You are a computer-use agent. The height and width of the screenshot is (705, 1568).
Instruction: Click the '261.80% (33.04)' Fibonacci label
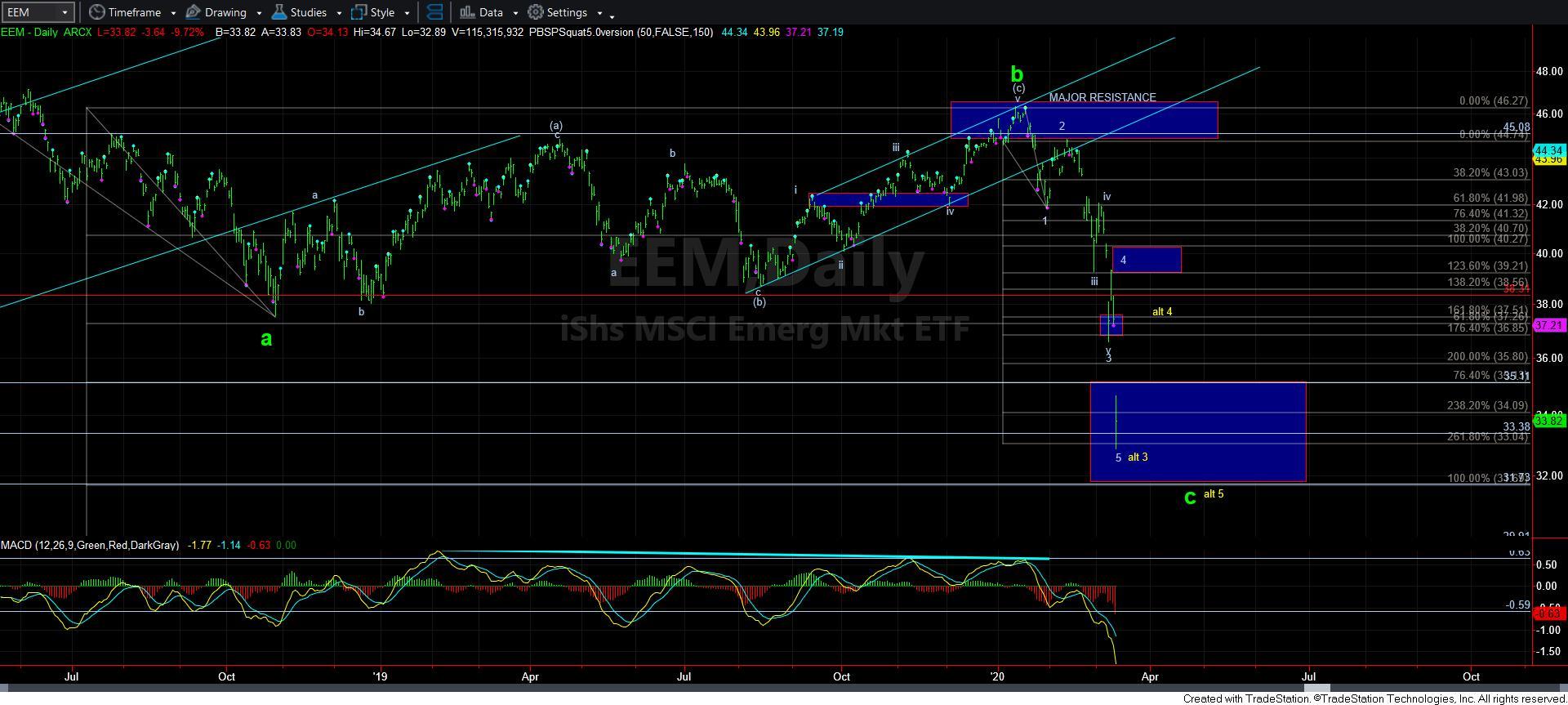pos(1487,436)
